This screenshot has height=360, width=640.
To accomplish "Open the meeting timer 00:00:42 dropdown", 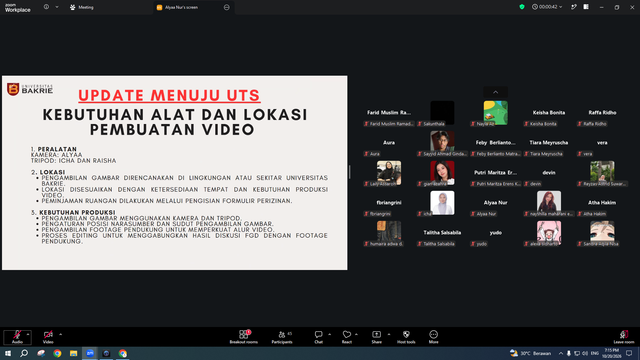I will tap(547, 7).
